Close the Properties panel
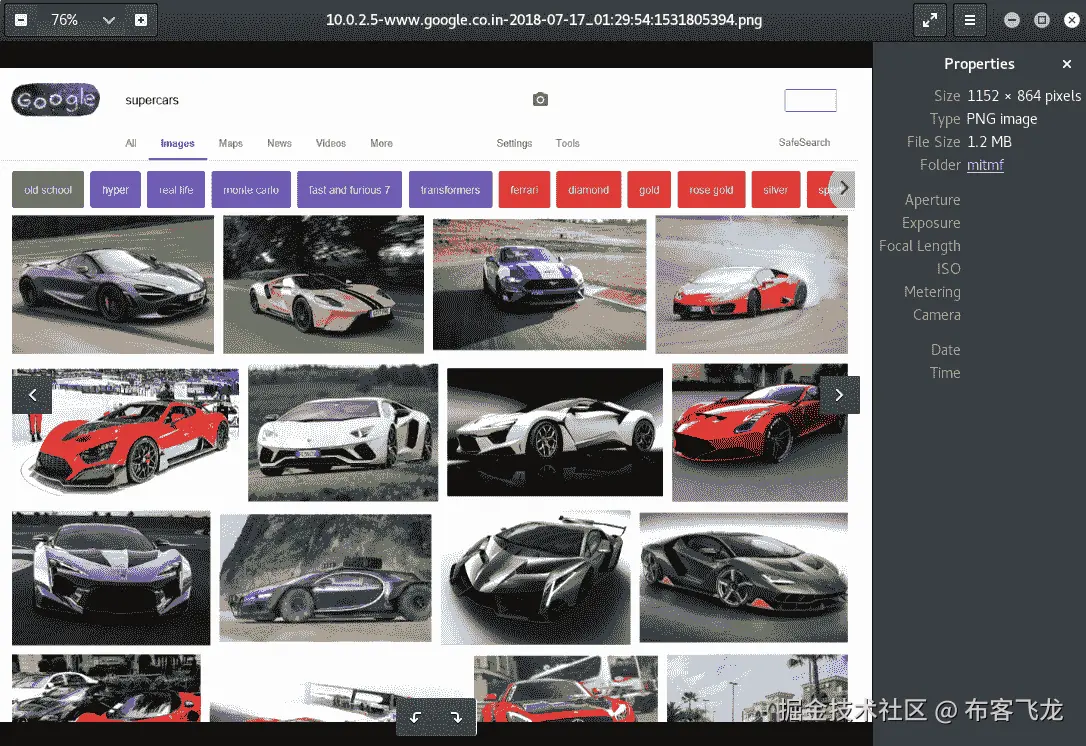Screen dimensions: 1086x746 [x=1067, y=64]
